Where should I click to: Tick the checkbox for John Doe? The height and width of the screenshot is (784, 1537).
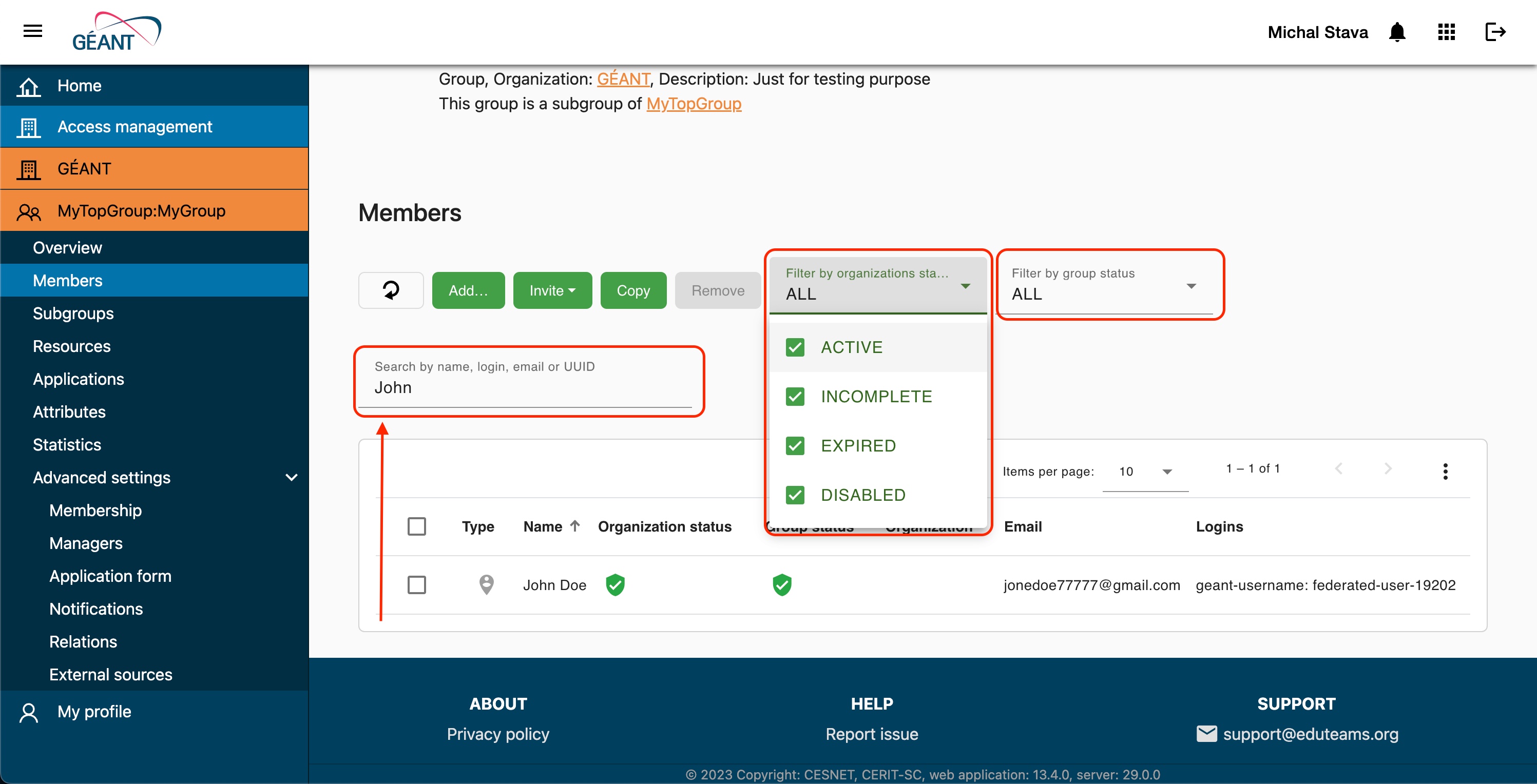[x=416, y=585]
